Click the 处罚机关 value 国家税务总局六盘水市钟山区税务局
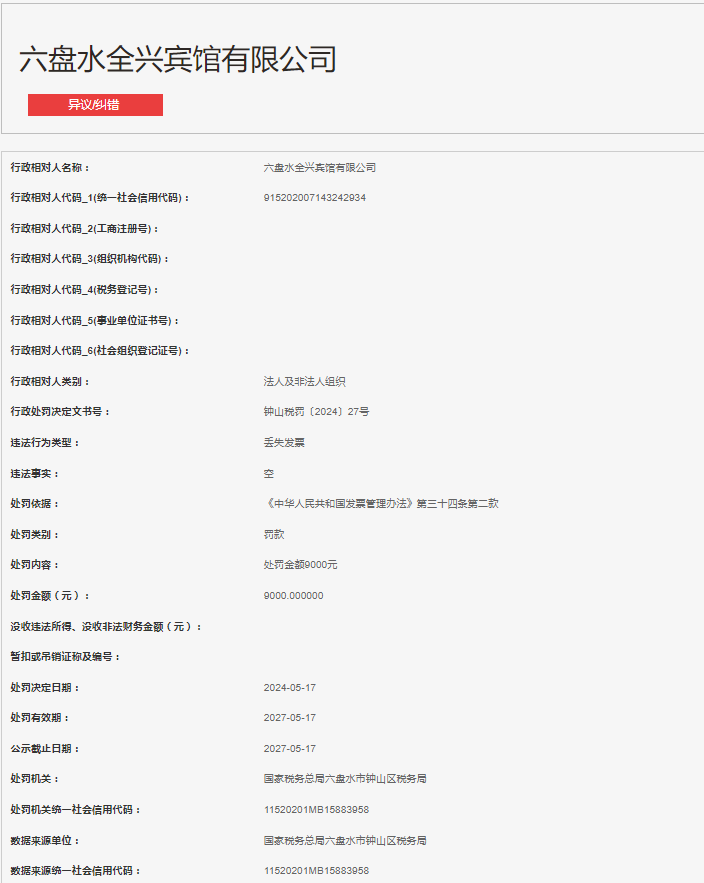This screenshot has width=704, height=883. coord(345,779)
